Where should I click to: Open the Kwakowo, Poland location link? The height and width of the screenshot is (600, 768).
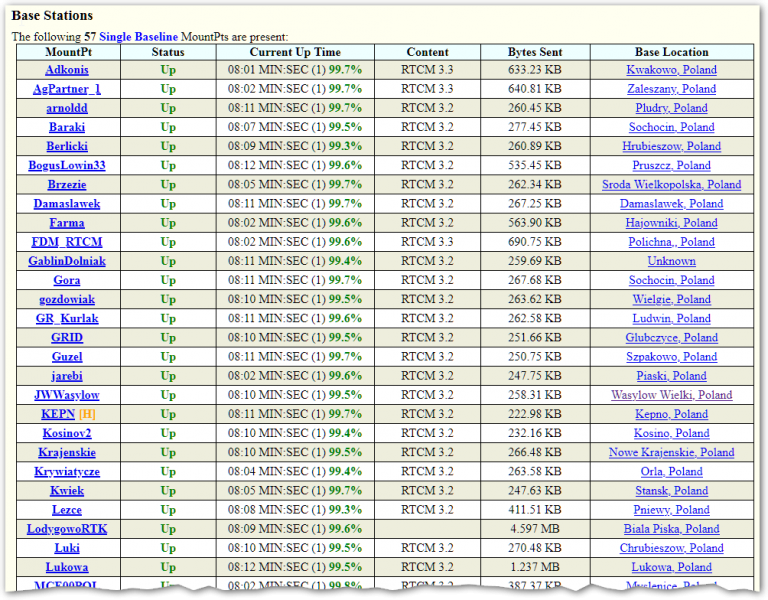671,70
